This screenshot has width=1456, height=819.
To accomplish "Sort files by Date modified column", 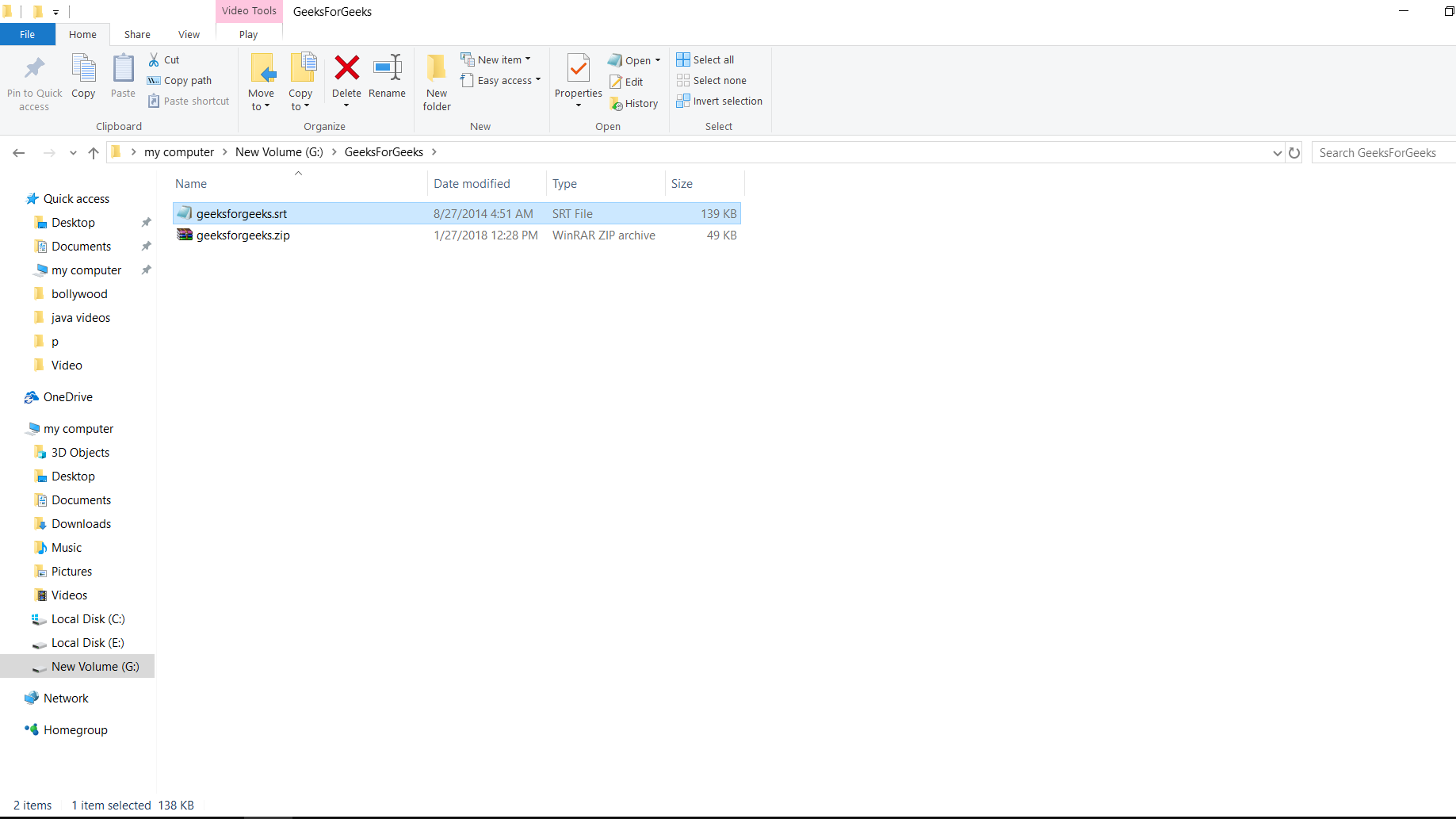I will tap(487, 183).
